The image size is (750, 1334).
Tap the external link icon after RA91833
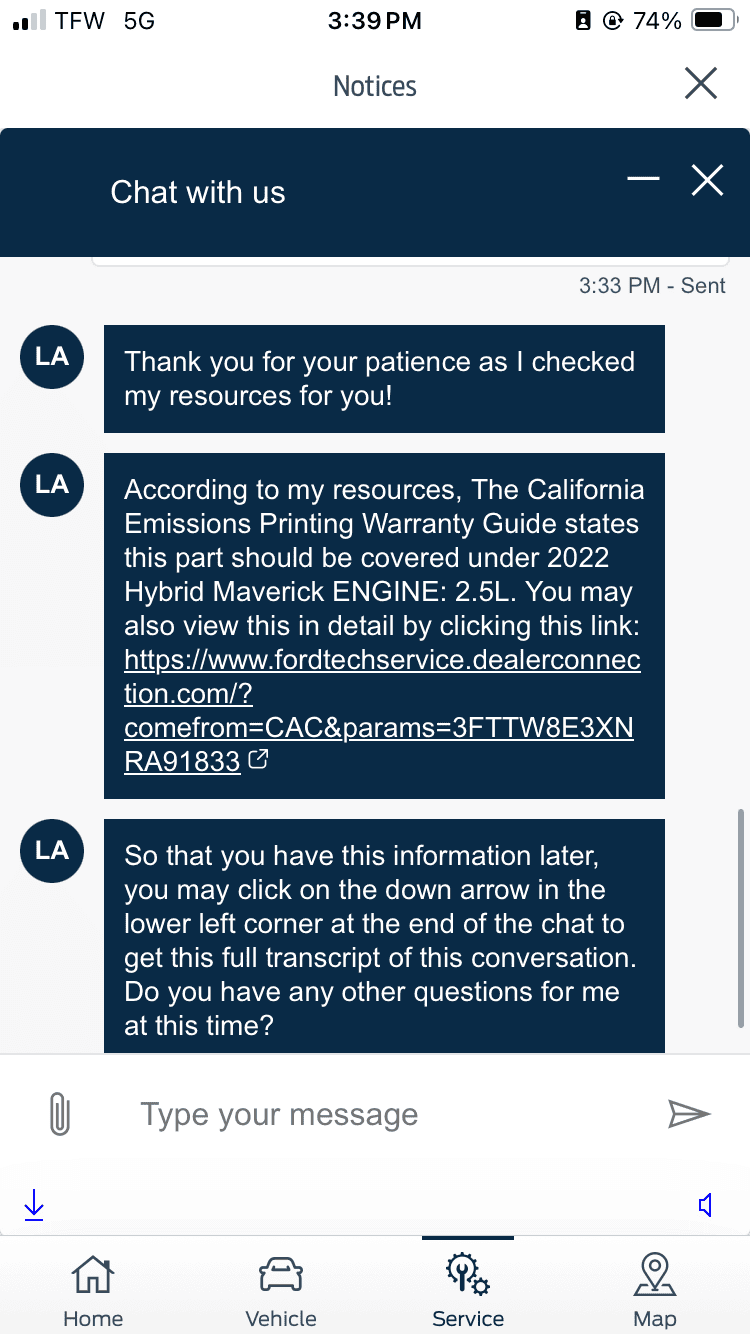[x=258, y=761]
